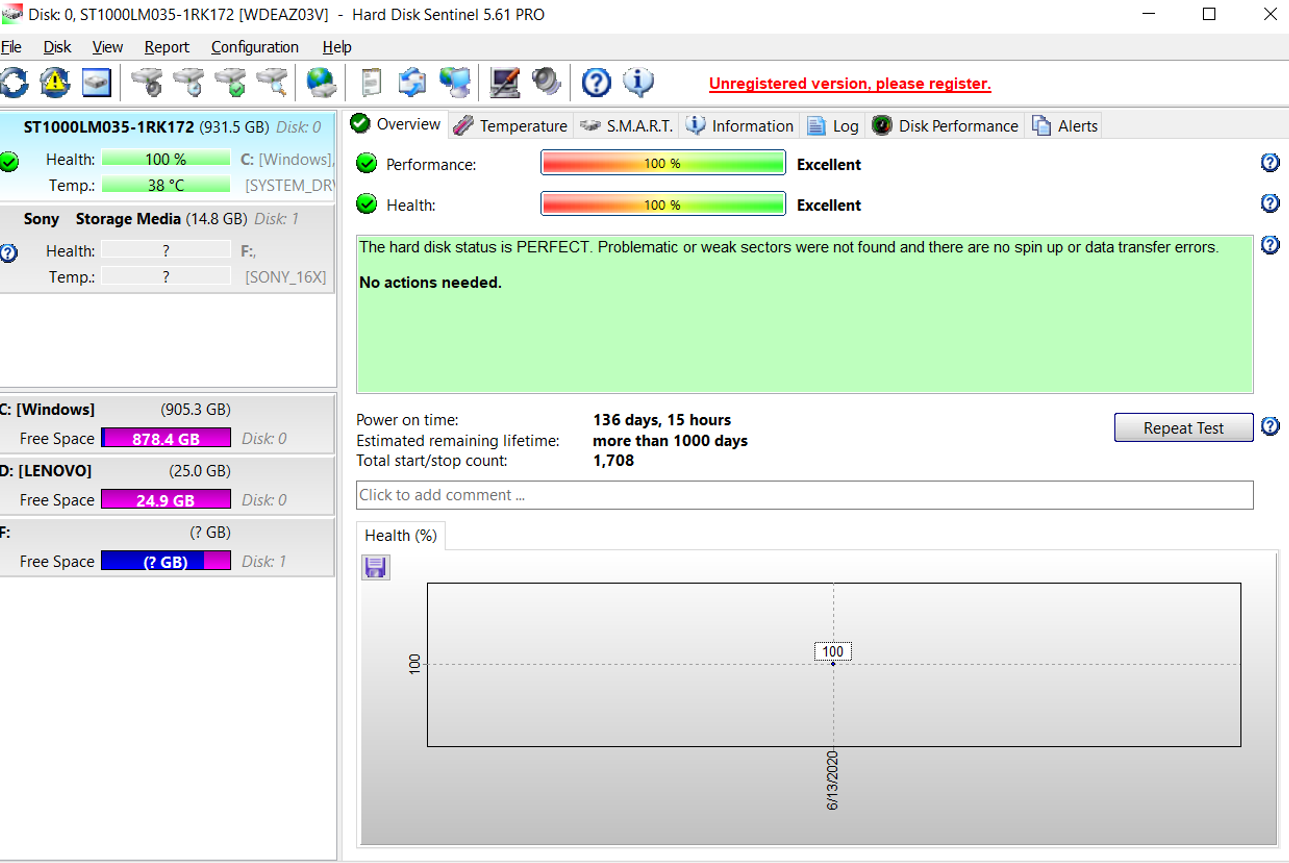Open the Disk menu

point(57,47)
